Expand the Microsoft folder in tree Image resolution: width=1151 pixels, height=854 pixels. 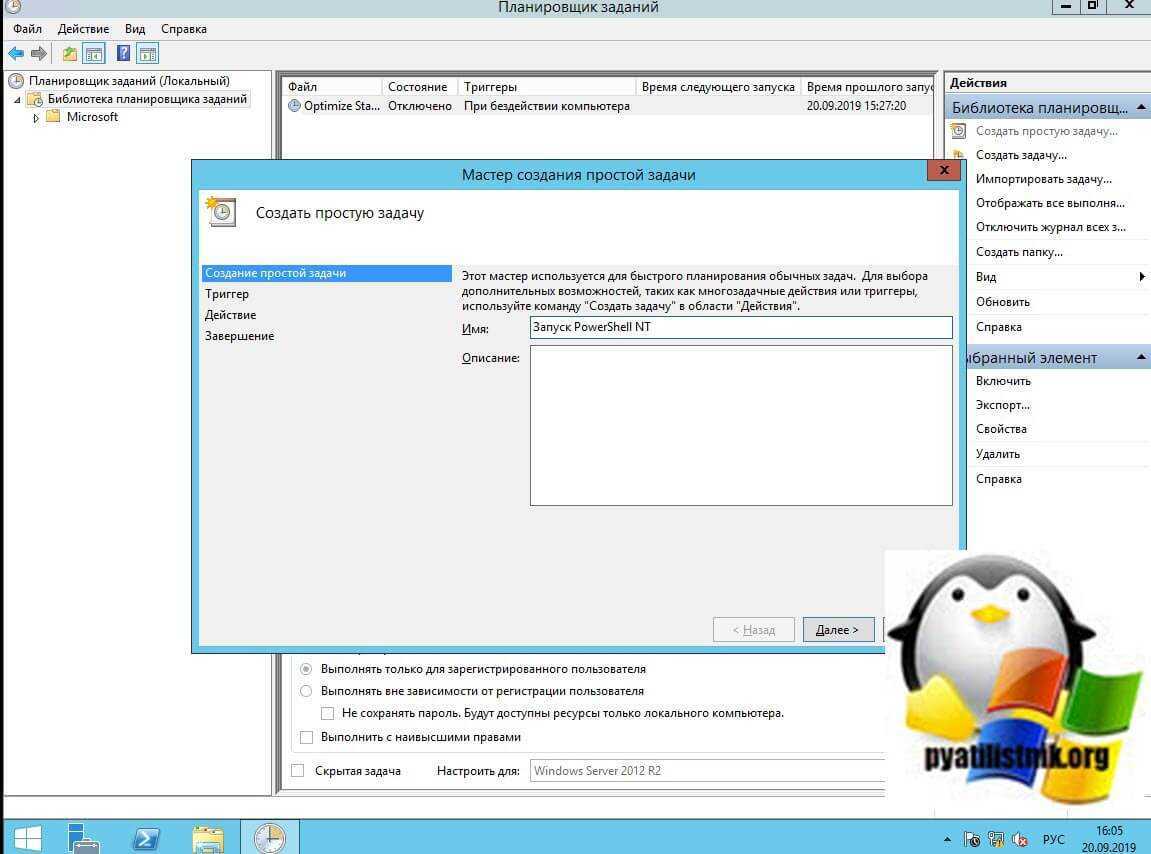(37, 118)
